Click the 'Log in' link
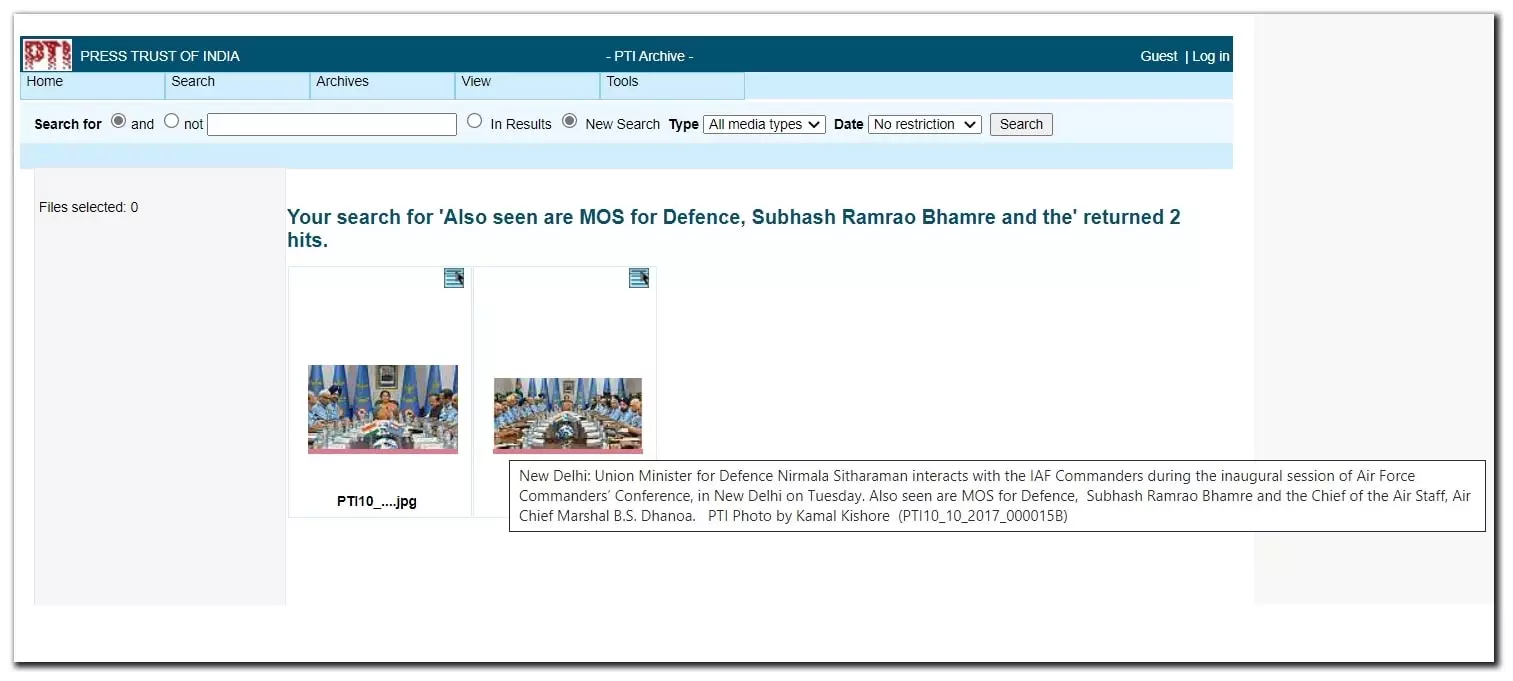The width and height of the screenshot is (1513, 681). coord(1211,56)
